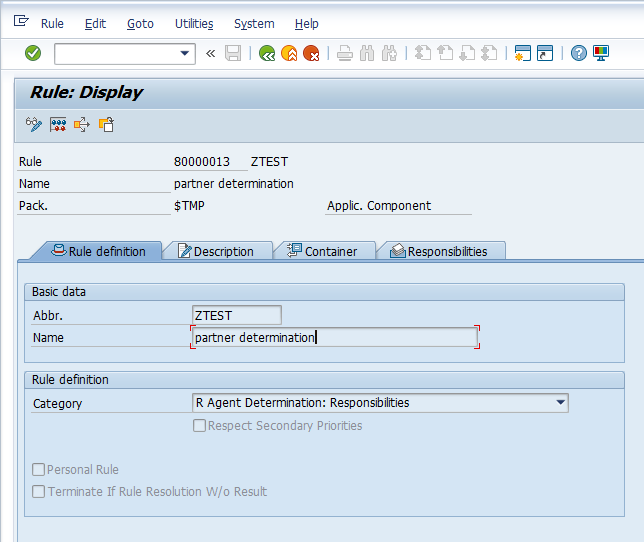Open the Utilities menu

point(194,24)
